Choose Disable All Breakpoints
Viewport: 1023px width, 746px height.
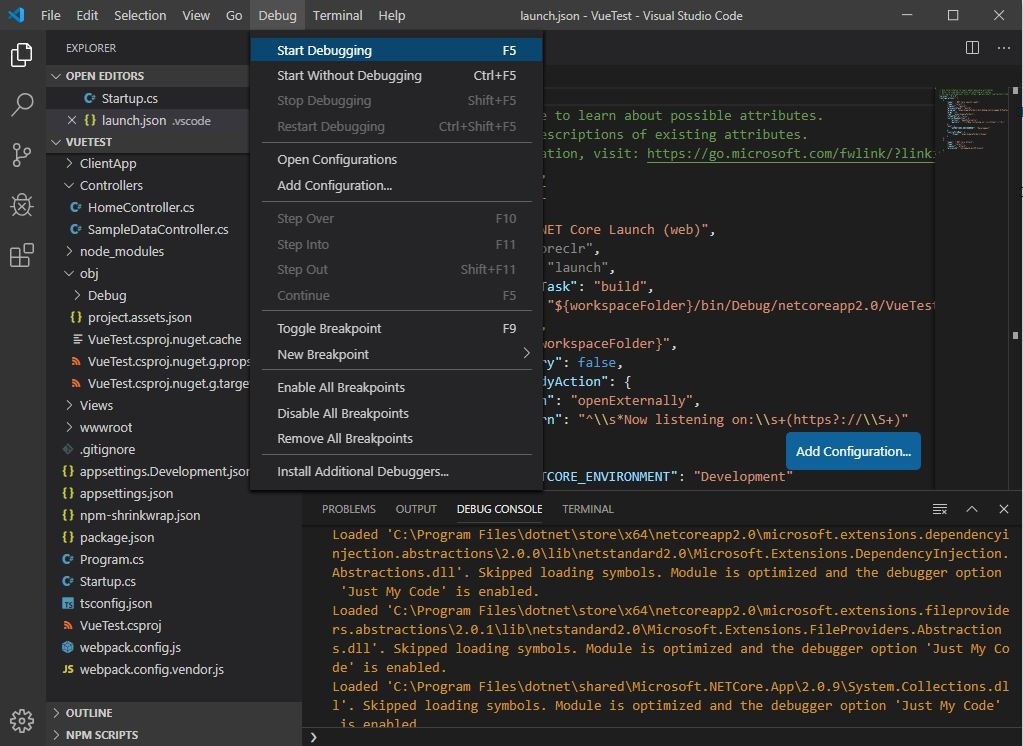pos(343,413)
